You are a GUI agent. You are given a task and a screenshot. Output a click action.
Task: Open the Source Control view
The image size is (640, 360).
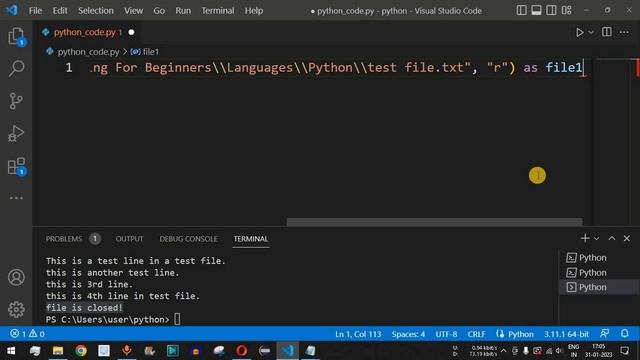(16, 101)
